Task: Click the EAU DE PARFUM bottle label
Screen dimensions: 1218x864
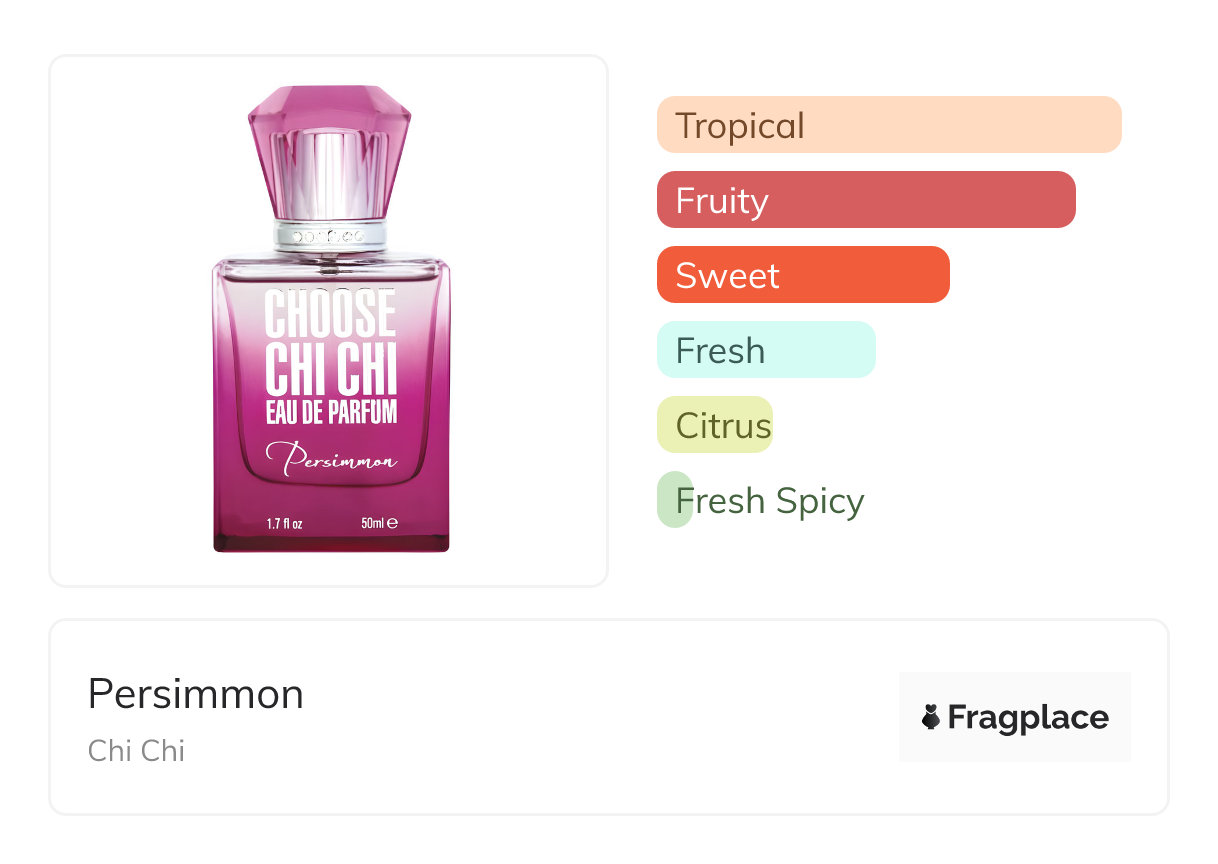Action: point(331,411)
